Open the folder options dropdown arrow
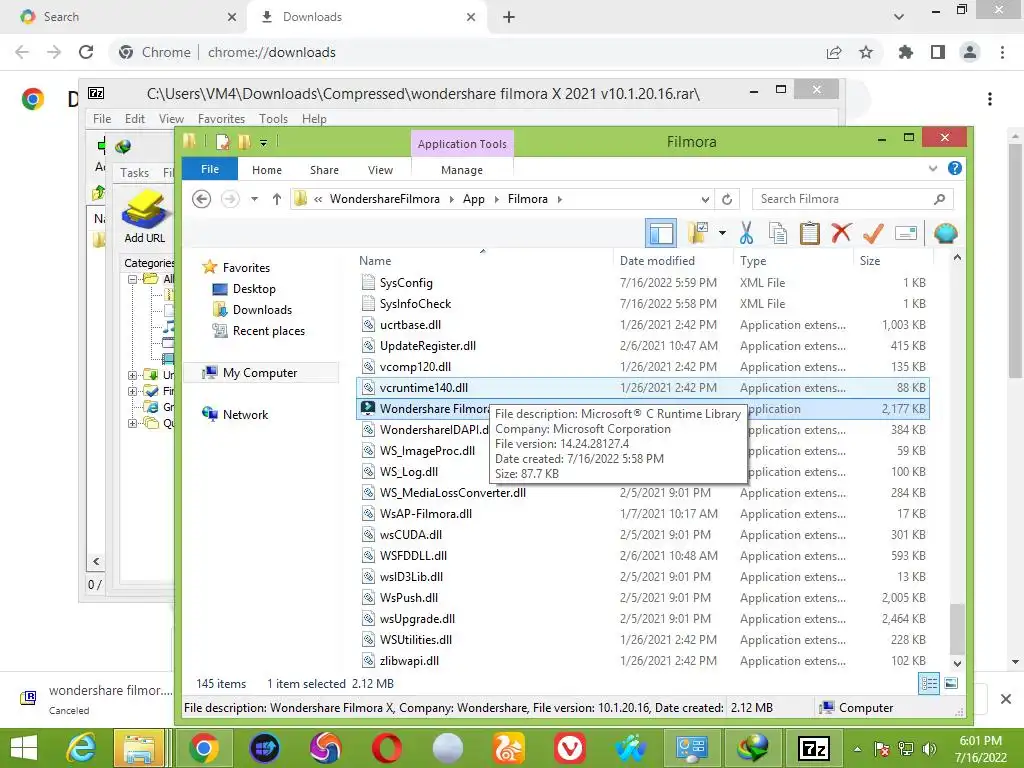 point(722,233)
